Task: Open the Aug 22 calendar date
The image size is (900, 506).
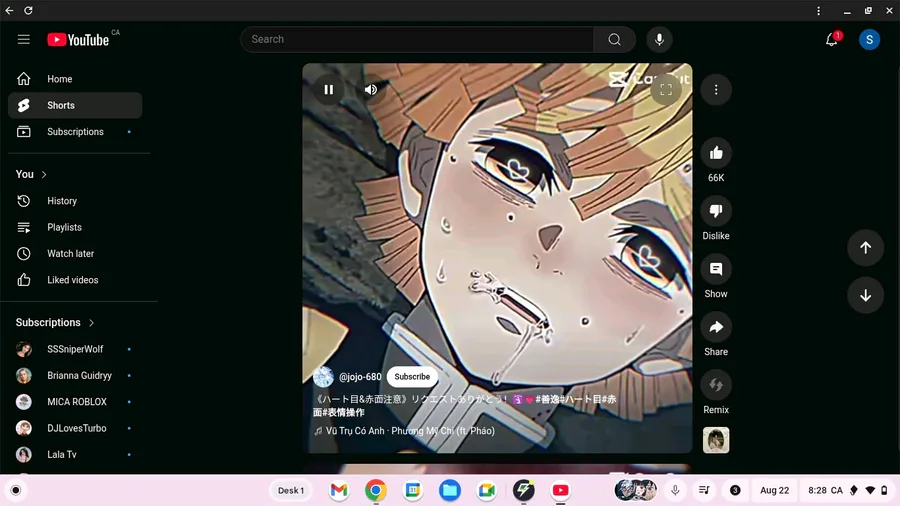Action: (x=774, y=491)
